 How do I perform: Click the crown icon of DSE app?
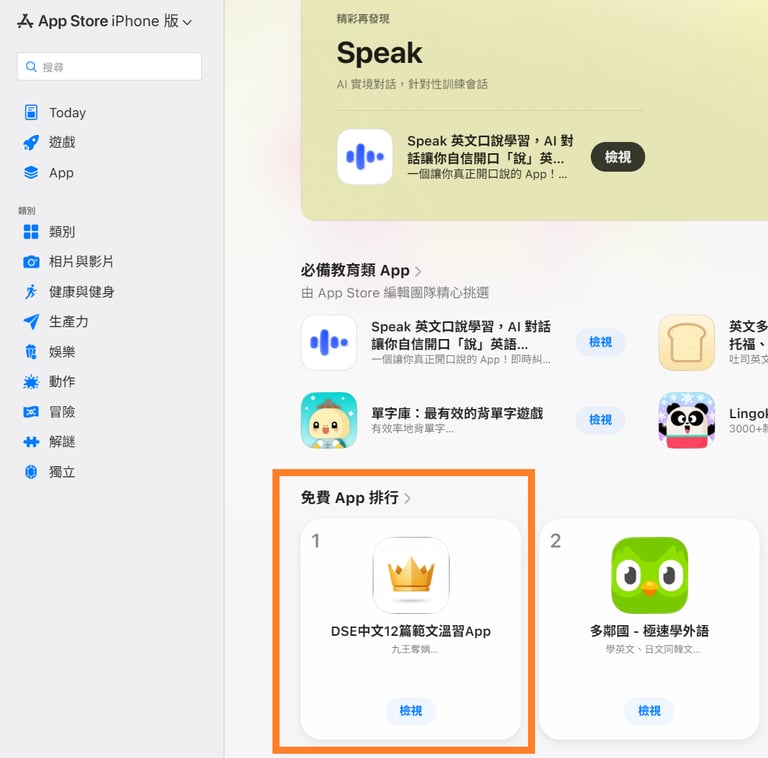click(411, 575)
